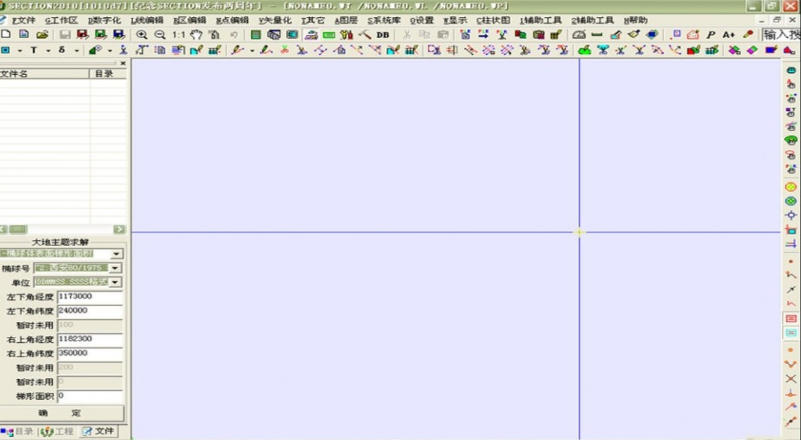Click the Zoom out magnifier icon
The width and height of the screenshot is (801, 440).
(159, 34)
